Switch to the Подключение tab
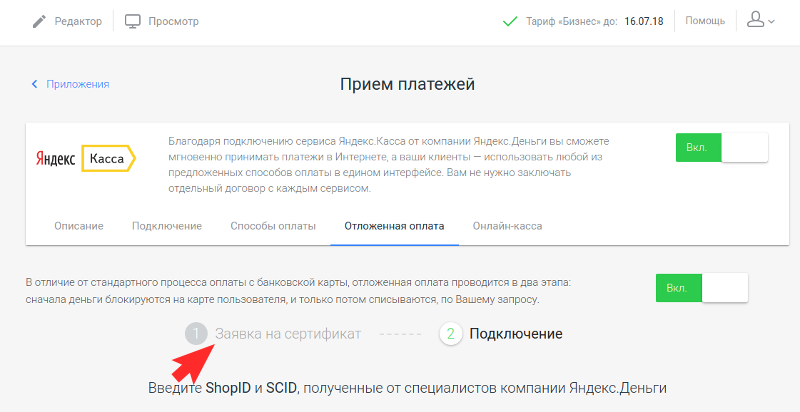800x412 pixels. click(167, 226)
